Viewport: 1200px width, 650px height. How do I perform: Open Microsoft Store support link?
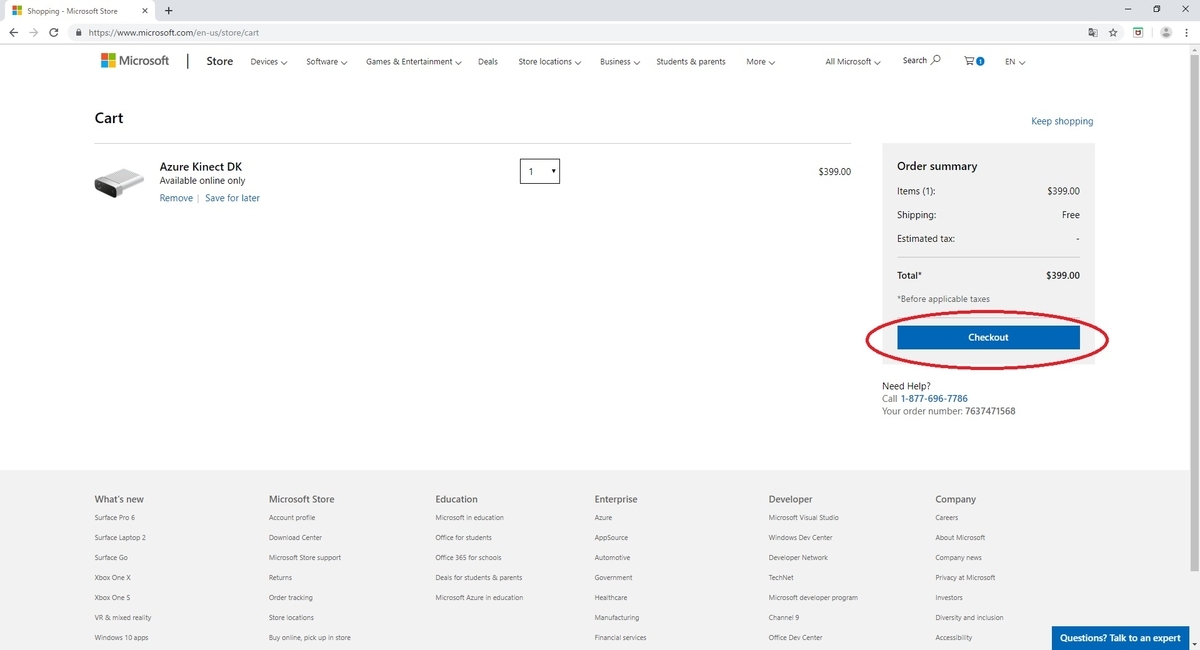305,558
